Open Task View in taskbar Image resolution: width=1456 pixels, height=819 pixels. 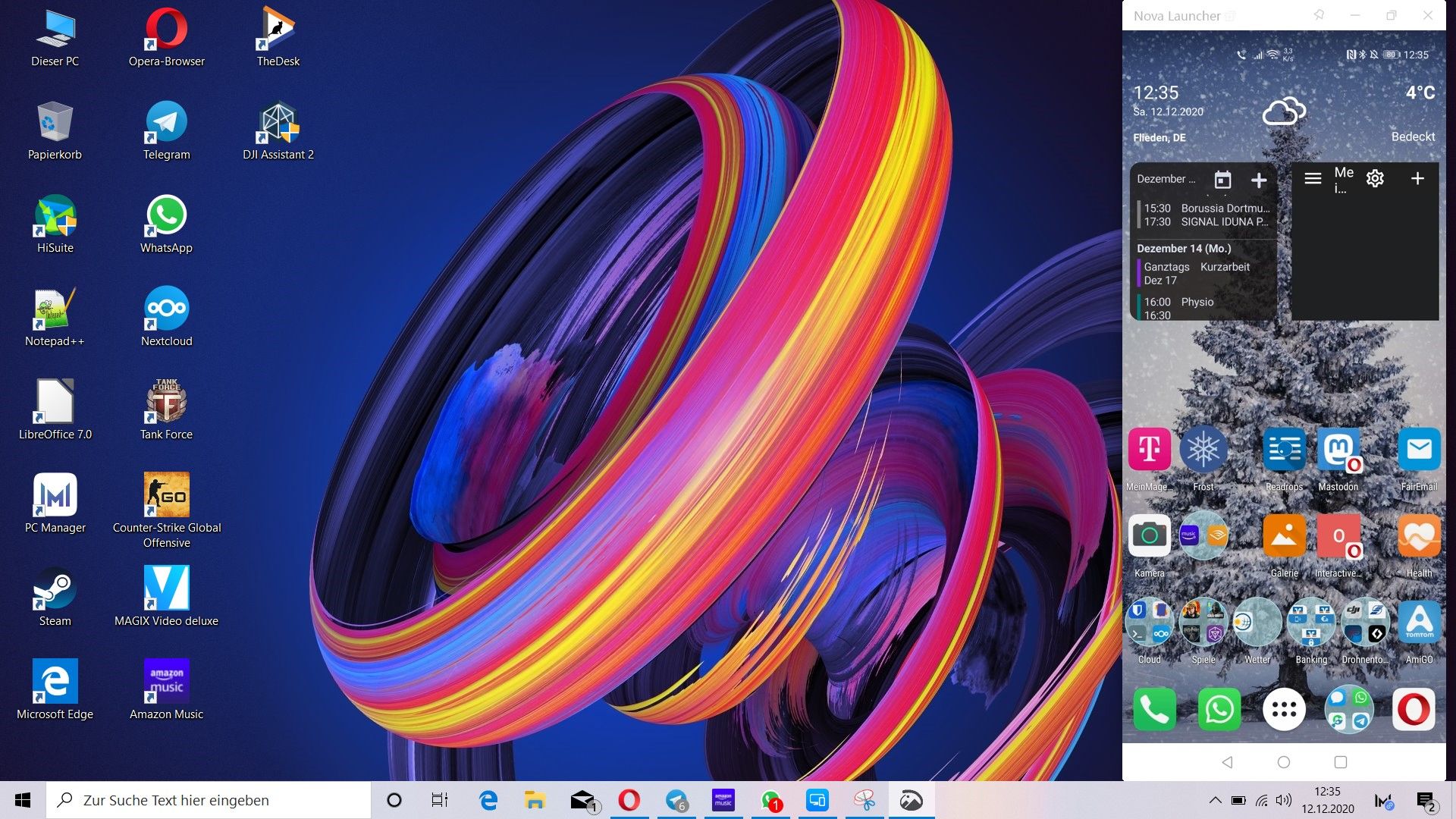tap(440, 800)
